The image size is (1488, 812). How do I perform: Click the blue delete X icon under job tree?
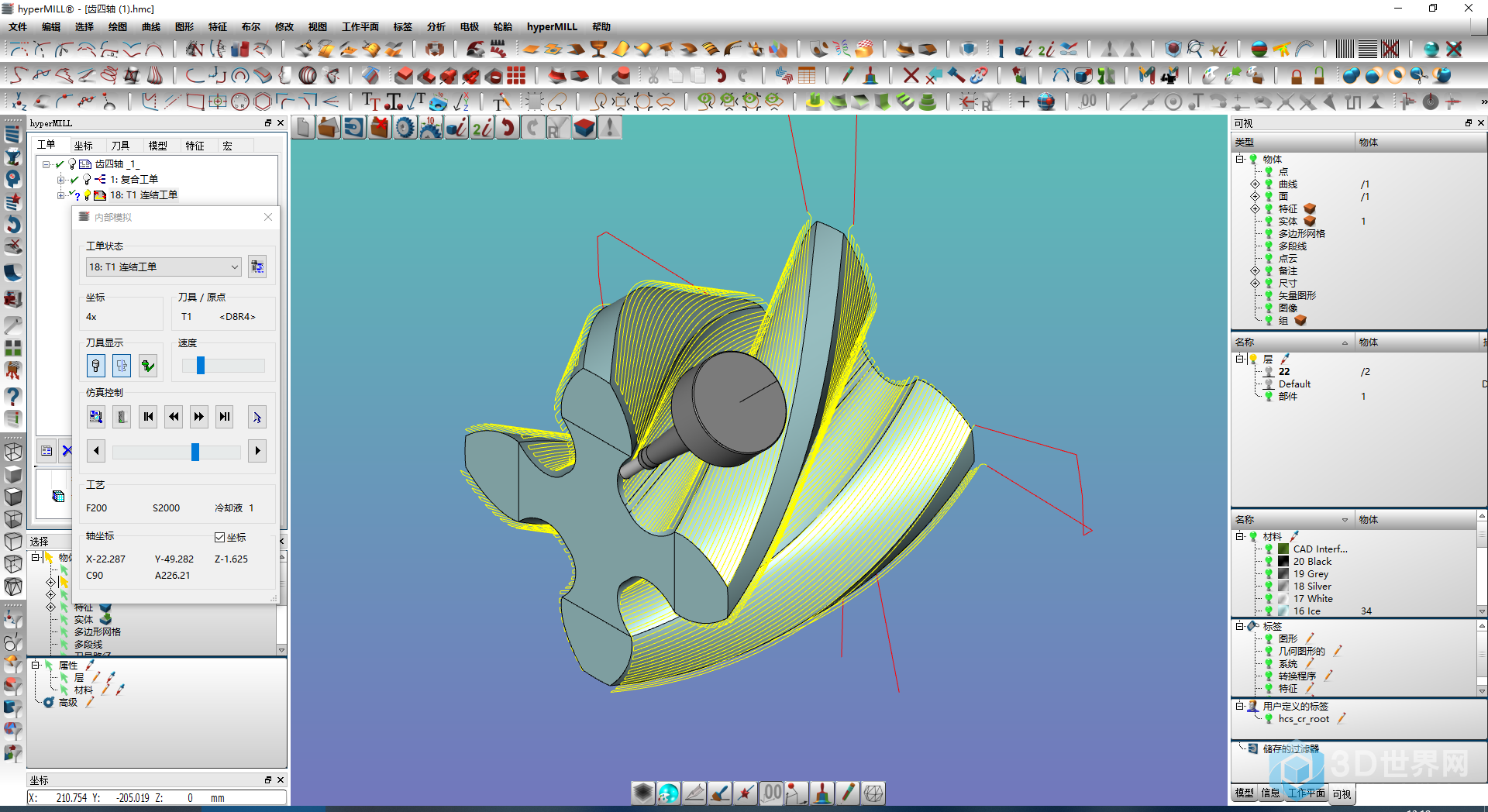(x=67, y=450)
